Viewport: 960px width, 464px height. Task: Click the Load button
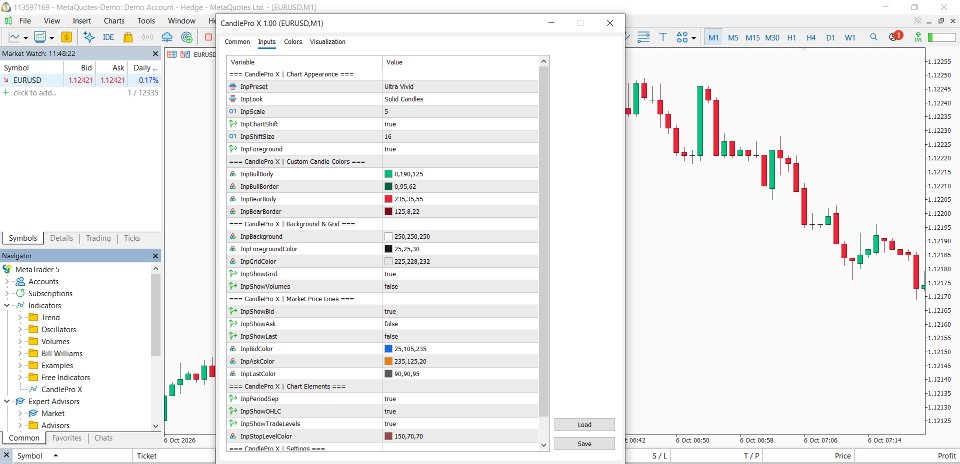pyautogui.click(x=584, y=425)
